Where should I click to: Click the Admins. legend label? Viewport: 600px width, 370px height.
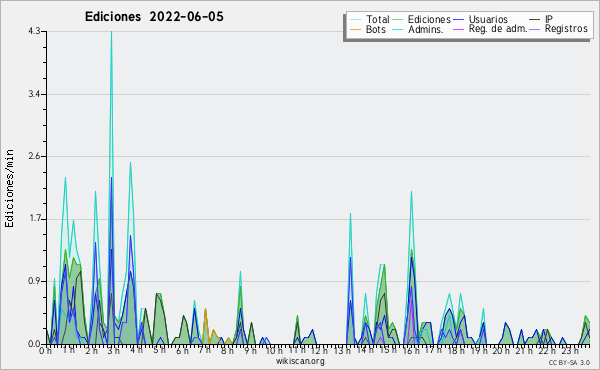[x=426, y=29]
